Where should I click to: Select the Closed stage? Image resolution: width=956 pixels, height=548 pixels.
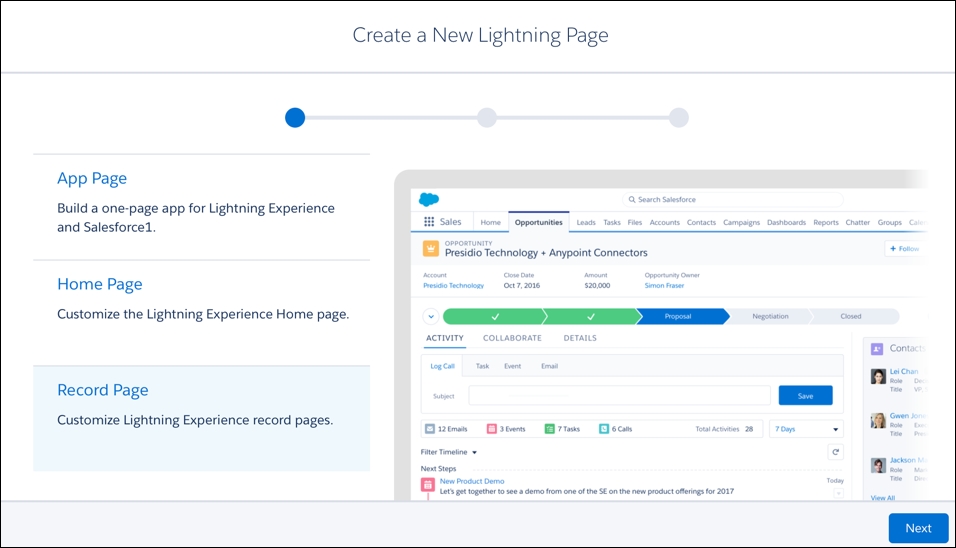852,316
